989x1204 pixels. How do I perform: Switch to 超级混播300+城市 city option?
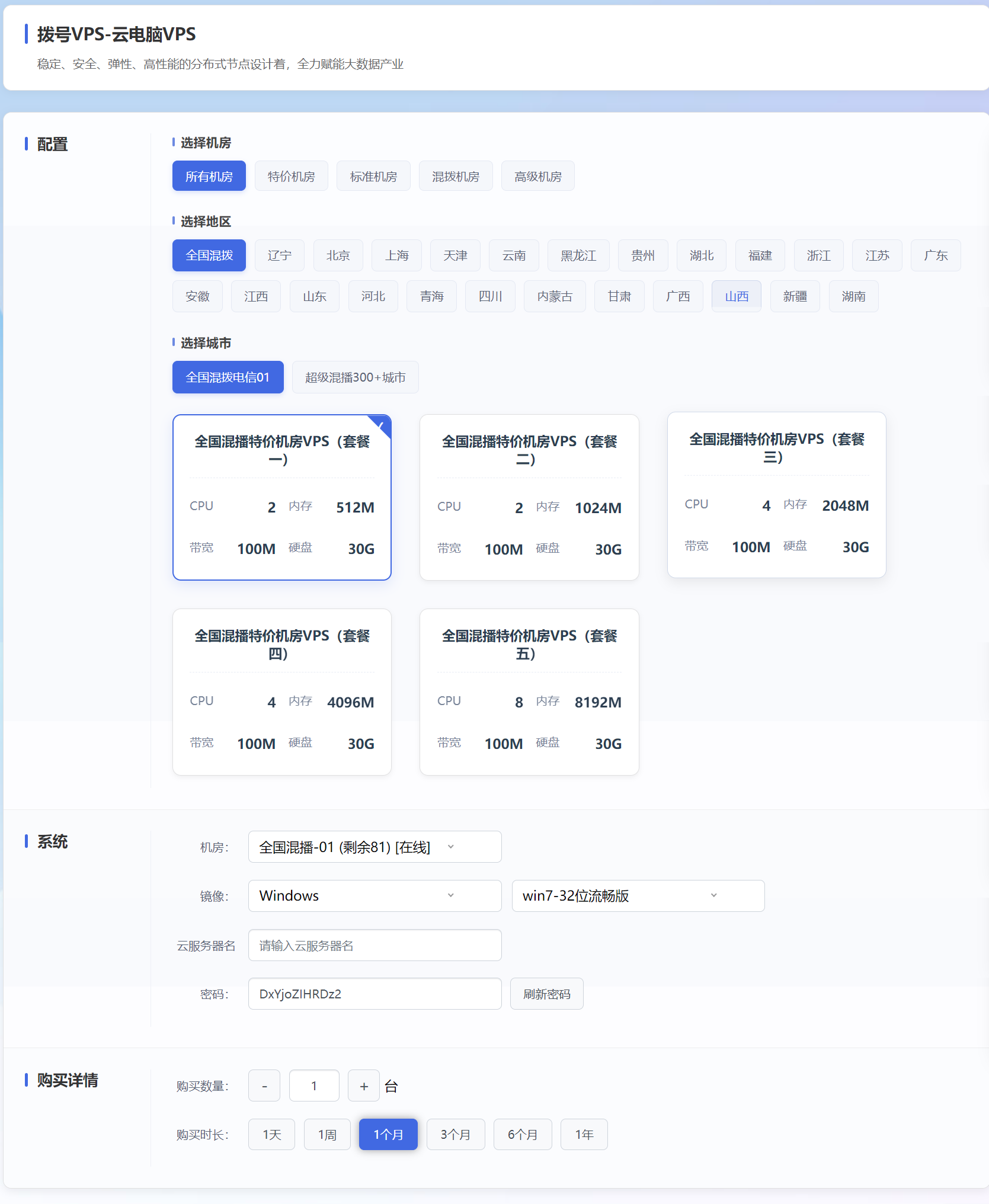[x=355, y=377]
